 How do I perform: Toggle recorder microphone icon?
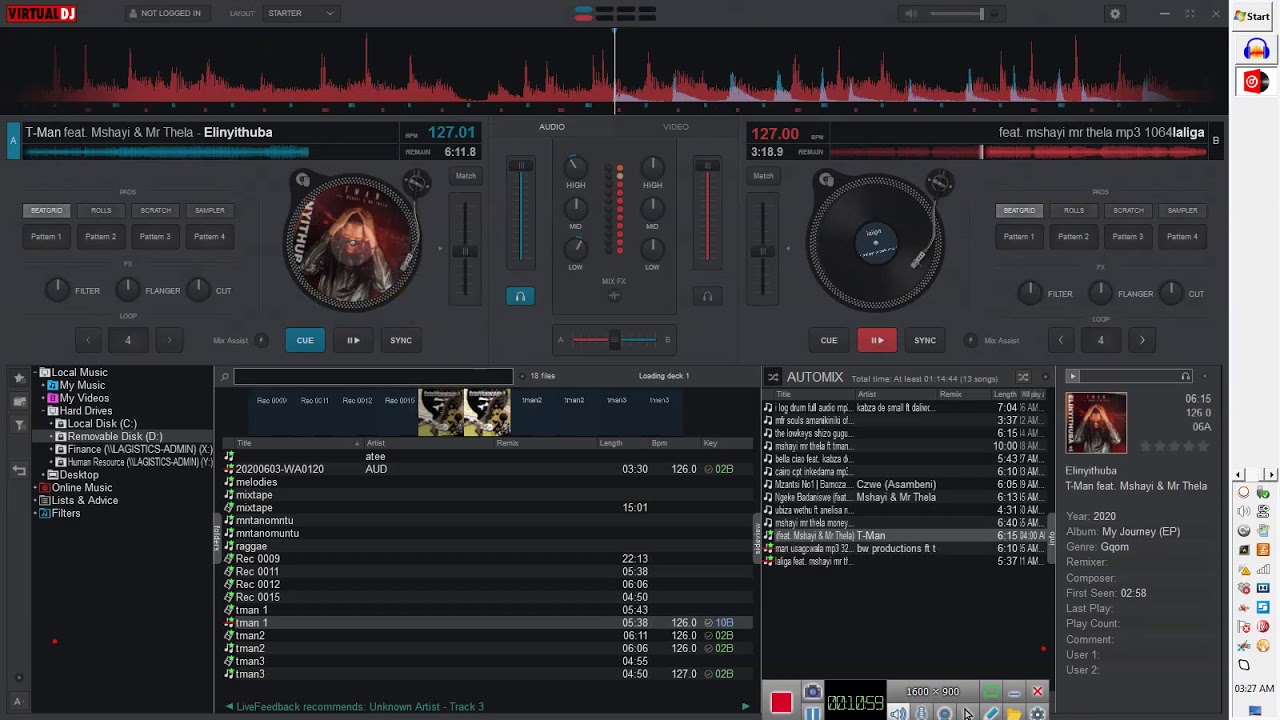(x=921, y=713)
